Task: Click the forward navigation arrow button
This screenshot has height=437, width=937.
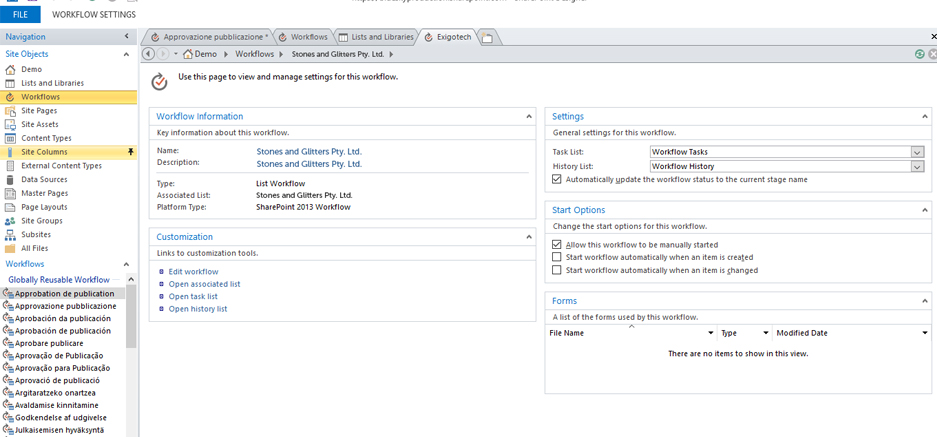Action: coord(162,54)
